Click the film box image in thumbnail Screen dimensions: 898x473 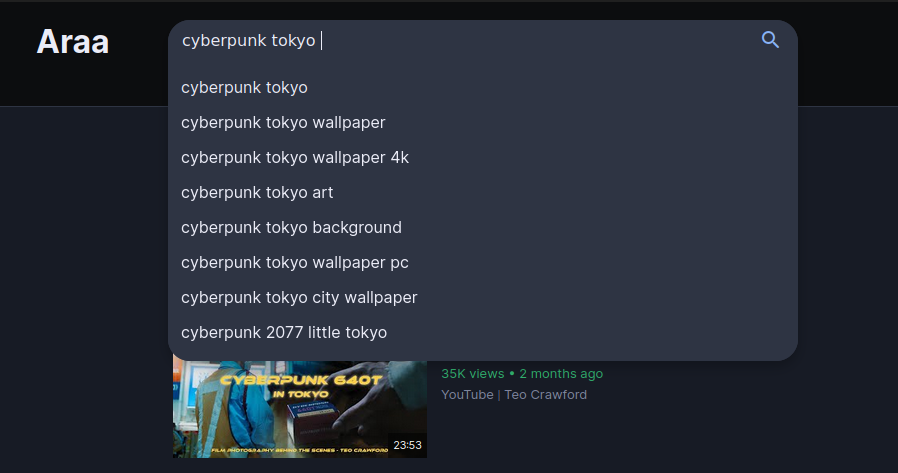coord(311,422)
